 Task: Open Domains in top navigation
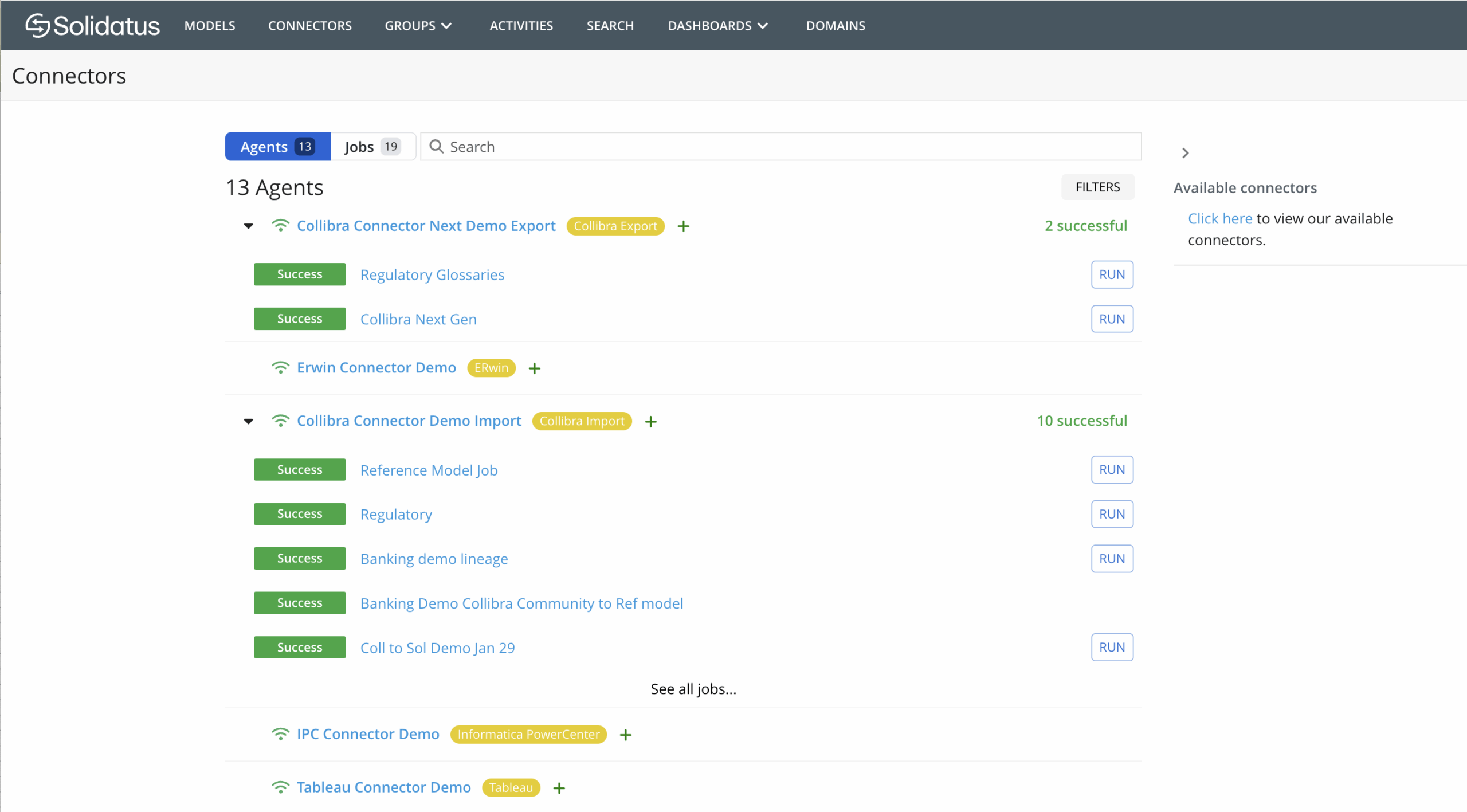(836, 26)
